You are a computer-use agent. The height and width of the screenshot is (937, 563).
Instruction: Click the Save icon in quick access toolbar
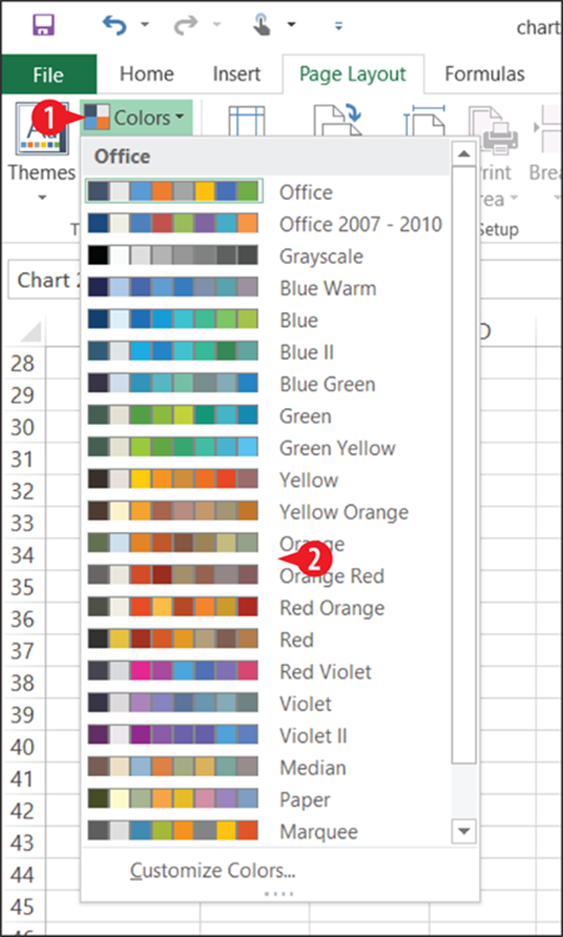[x=43, y=25]
